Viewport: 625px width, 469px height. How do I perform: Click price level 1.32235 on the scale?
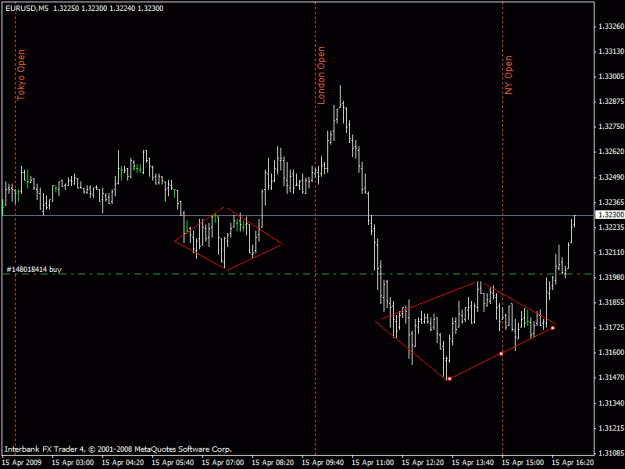pyautogui.click(x=611, y=227)
